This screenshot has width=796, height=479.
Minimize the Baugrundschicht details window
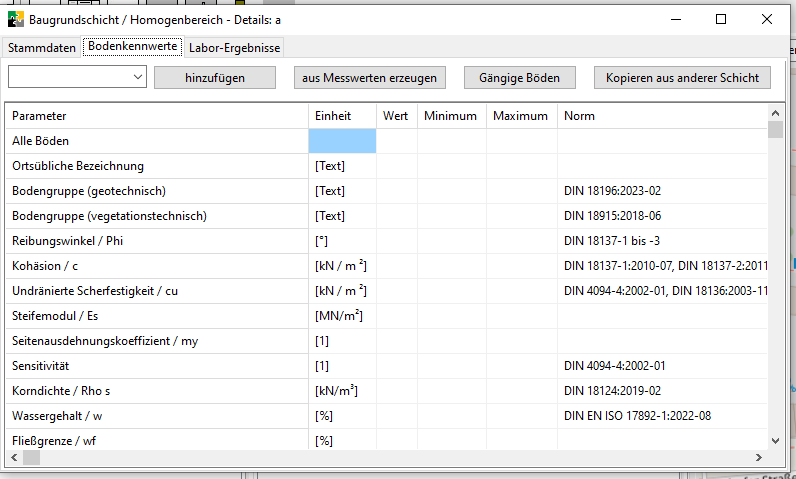pyautogui.click(x=675, y=19)
